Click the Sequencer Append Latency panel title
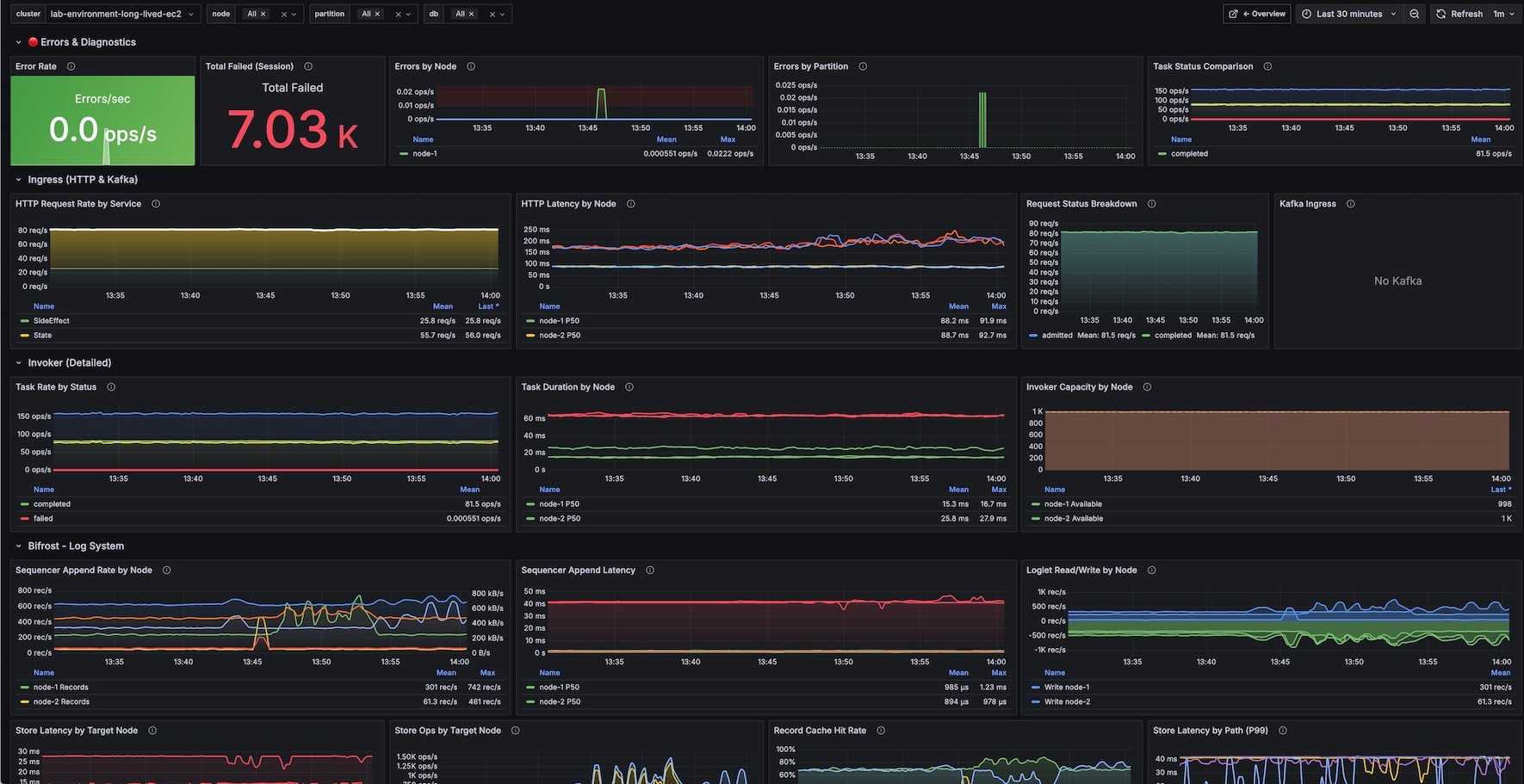The width and height of the screenshot is (1524, 784). point(578,571)
